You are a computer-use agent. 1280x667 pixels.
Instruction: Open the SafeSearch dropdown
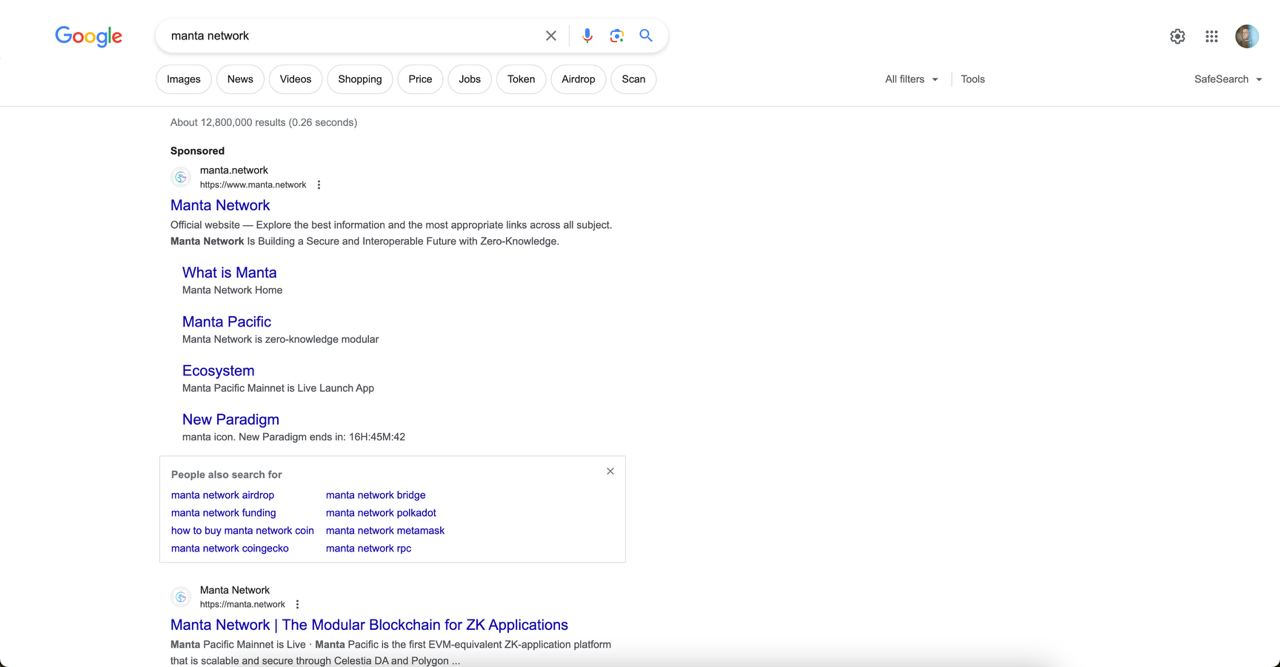pos(1228,79)
